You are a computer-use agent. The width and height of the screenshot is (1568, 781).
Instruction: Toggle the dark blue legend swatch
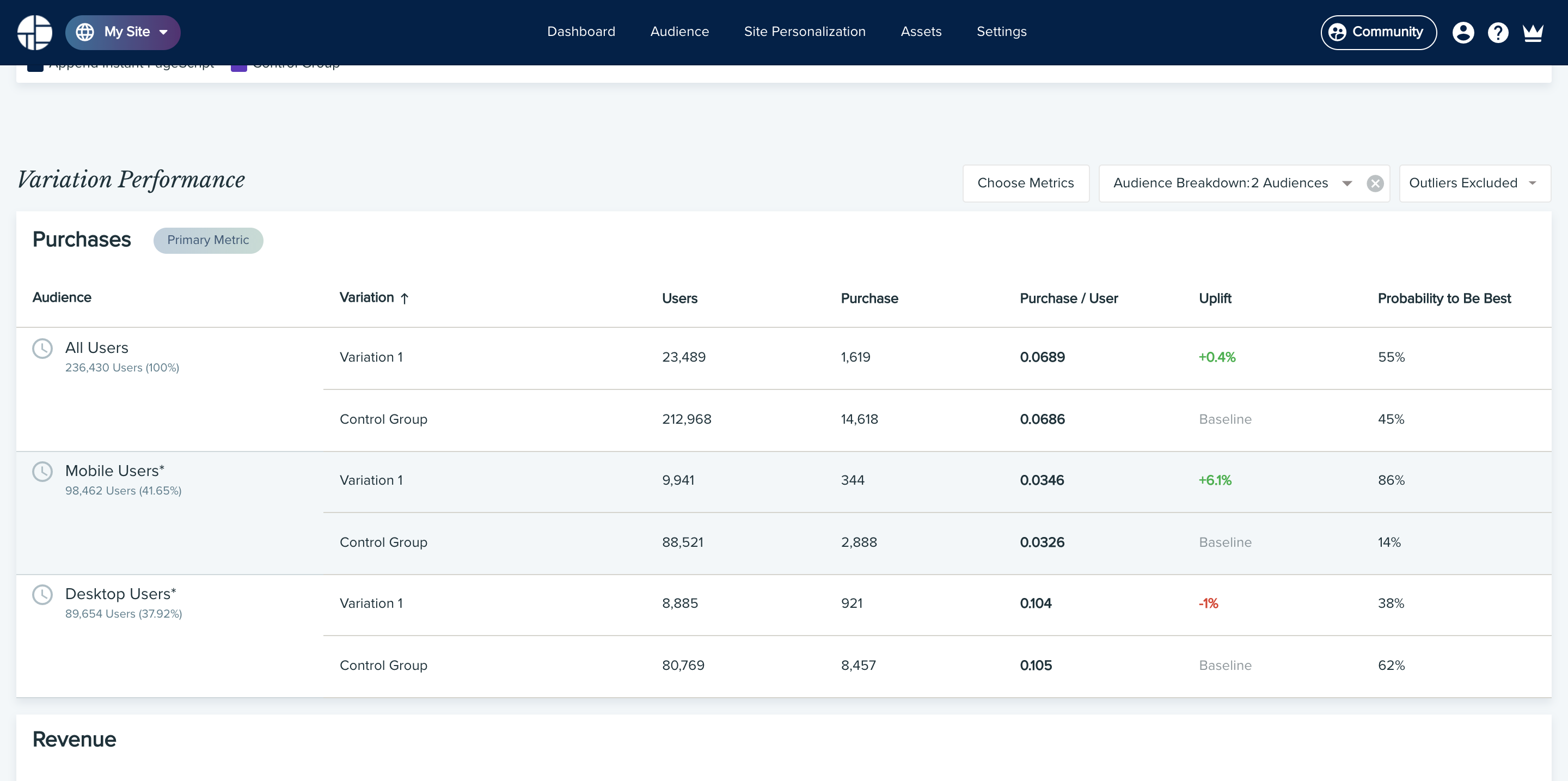[35, 67]
